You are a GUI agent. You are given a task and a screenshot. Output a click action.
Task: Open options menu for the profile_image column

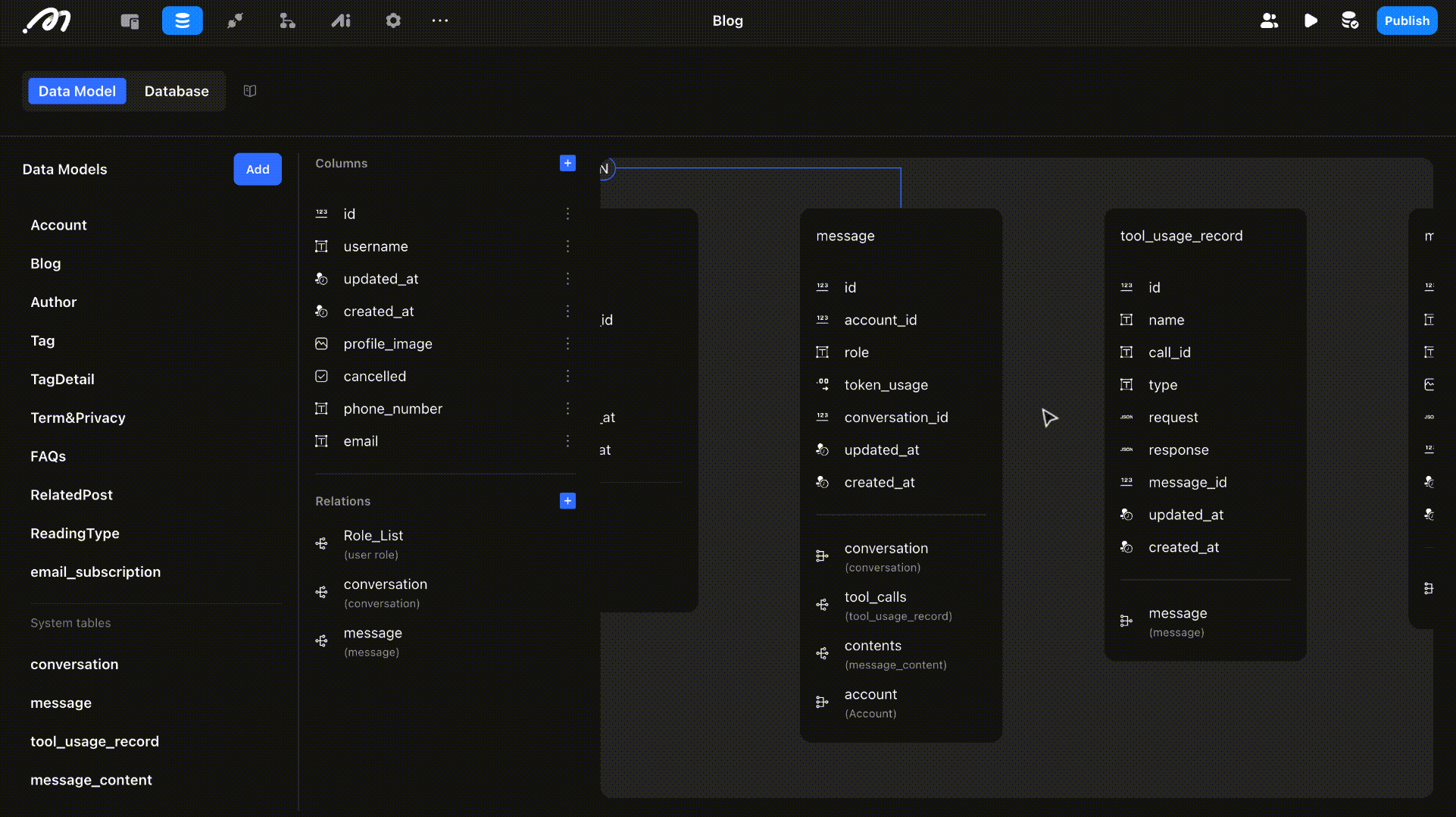[x=567, y=344]
